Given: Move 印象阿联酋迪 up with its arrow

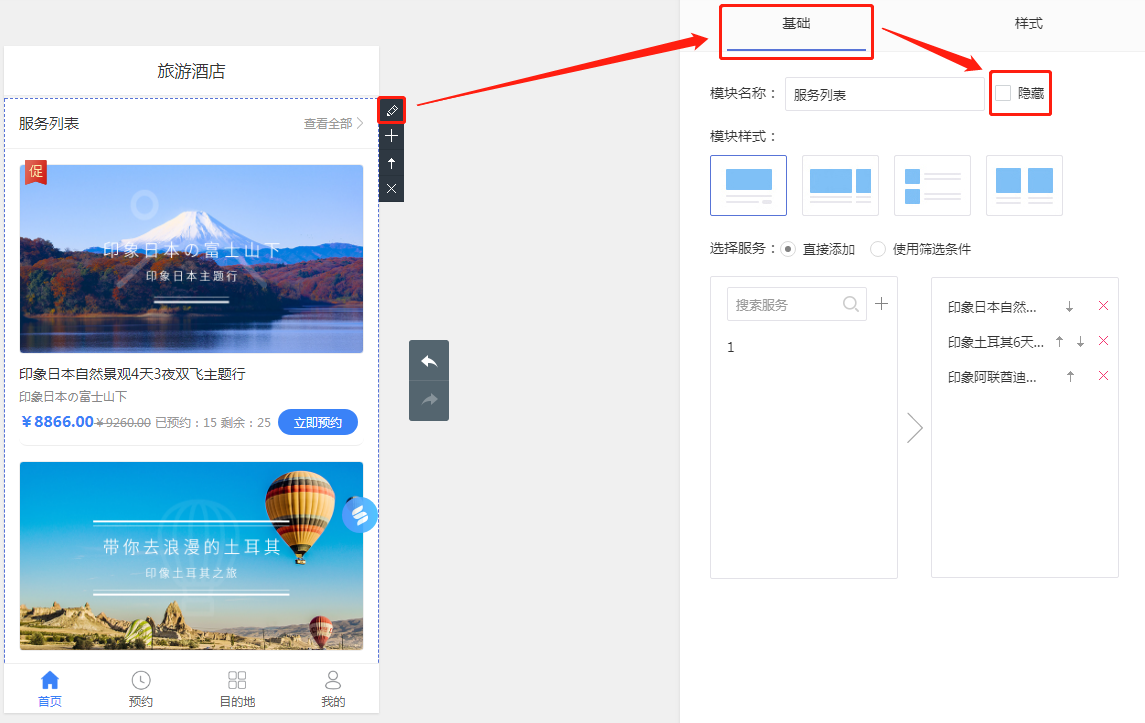Looking at the screenshot, I should coord(1070,376).
